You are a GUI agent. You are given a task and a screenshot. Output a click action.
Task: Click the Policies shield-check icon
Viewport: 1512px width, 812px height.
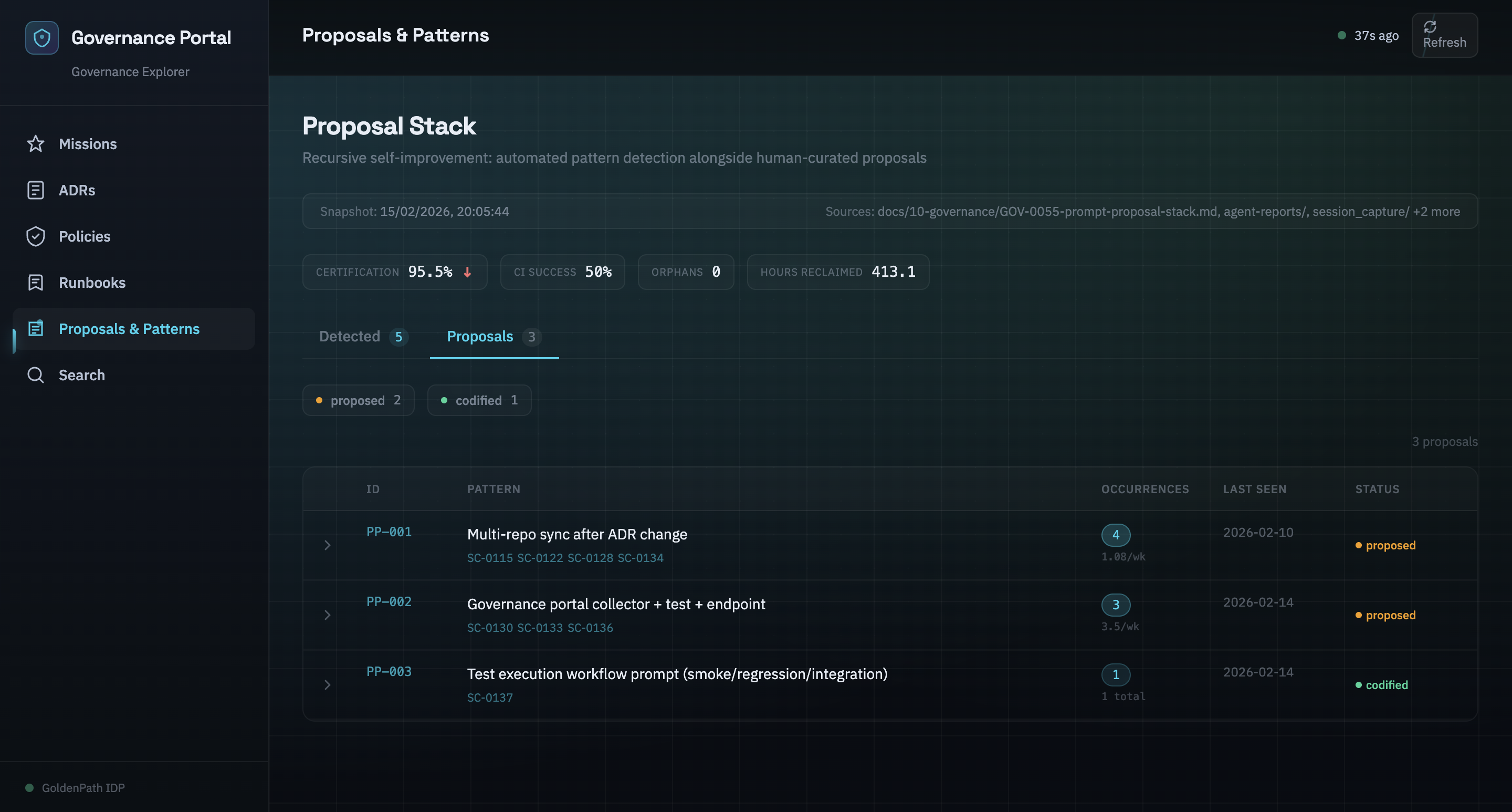[36, 236]
